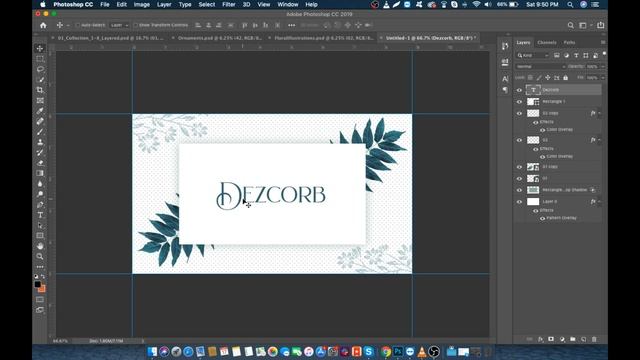Select the Quick Selection tool
Screen dimensions: 640x360
pos(40,80)
